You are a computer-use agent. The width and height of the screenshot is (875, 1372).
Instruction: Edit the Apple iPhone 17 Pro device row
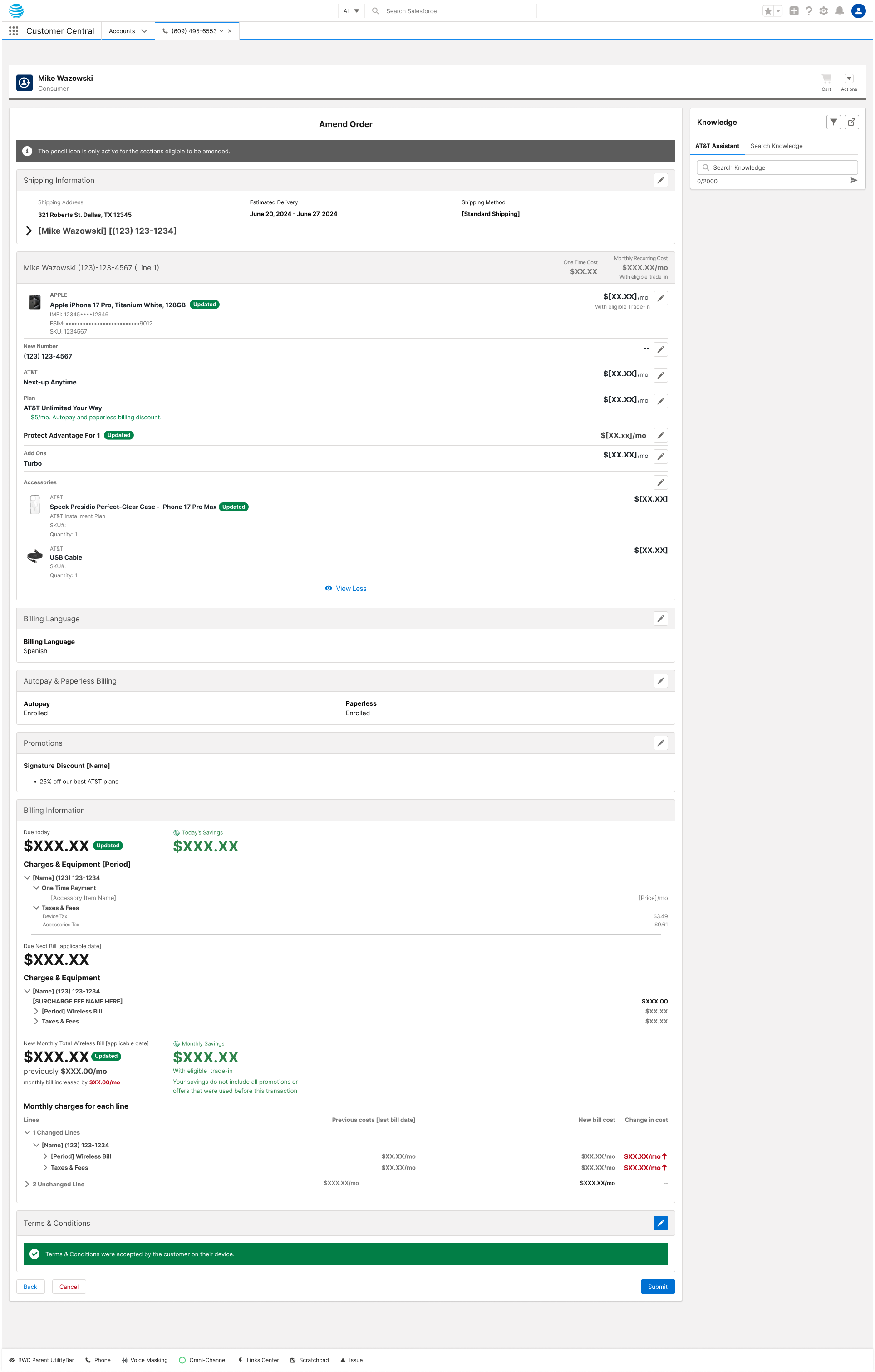pos(660,298)
